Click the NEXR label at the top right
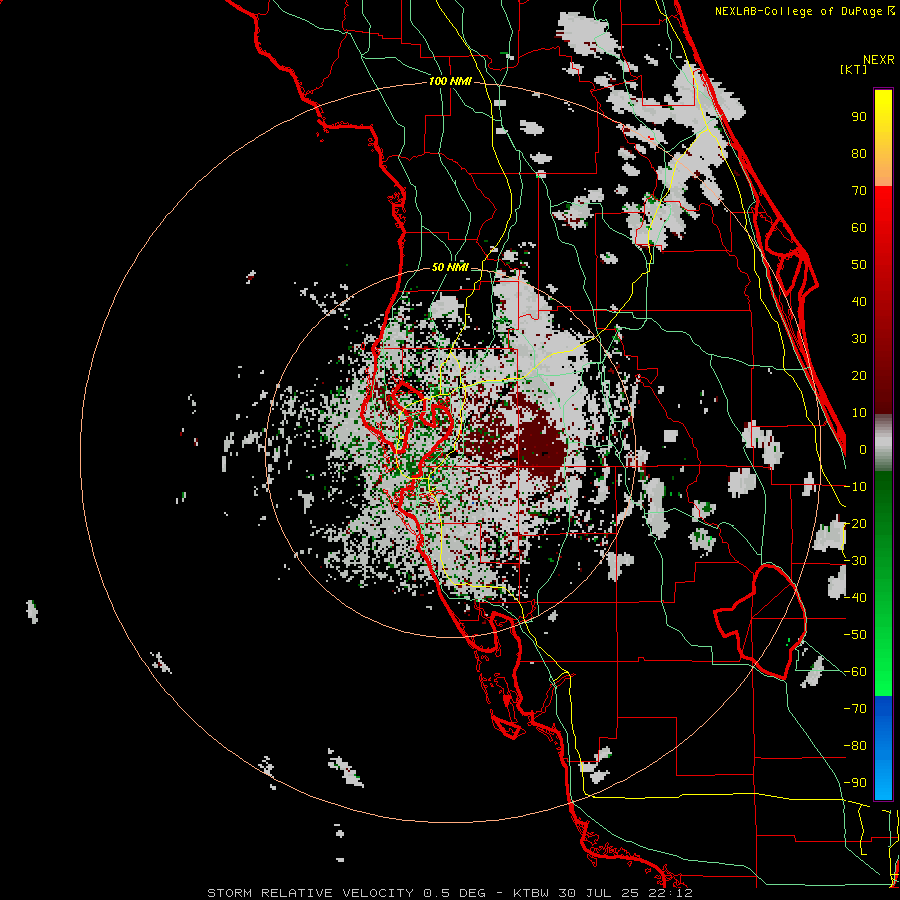900x900 pixels. [x=879, y=60]
